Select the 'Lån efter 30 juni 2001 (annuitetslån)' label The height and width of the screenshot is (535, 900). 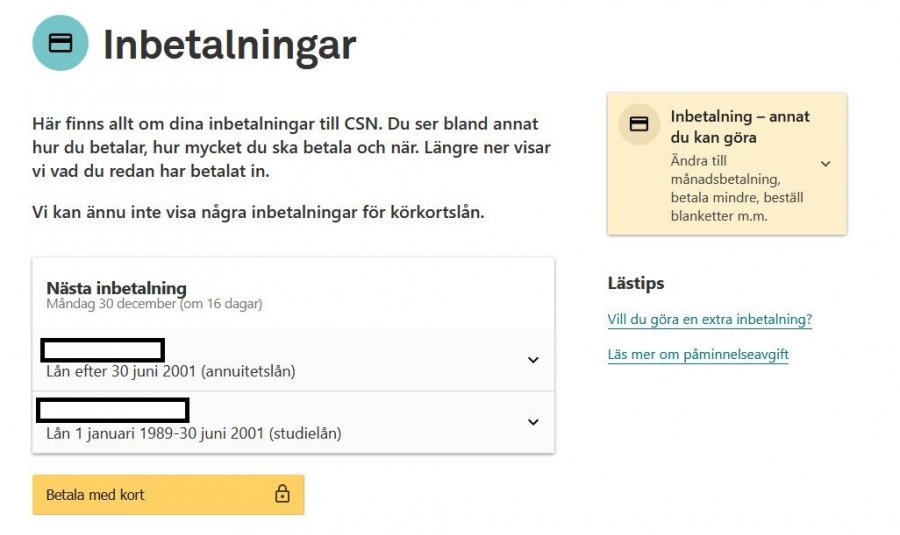(171, 372)
